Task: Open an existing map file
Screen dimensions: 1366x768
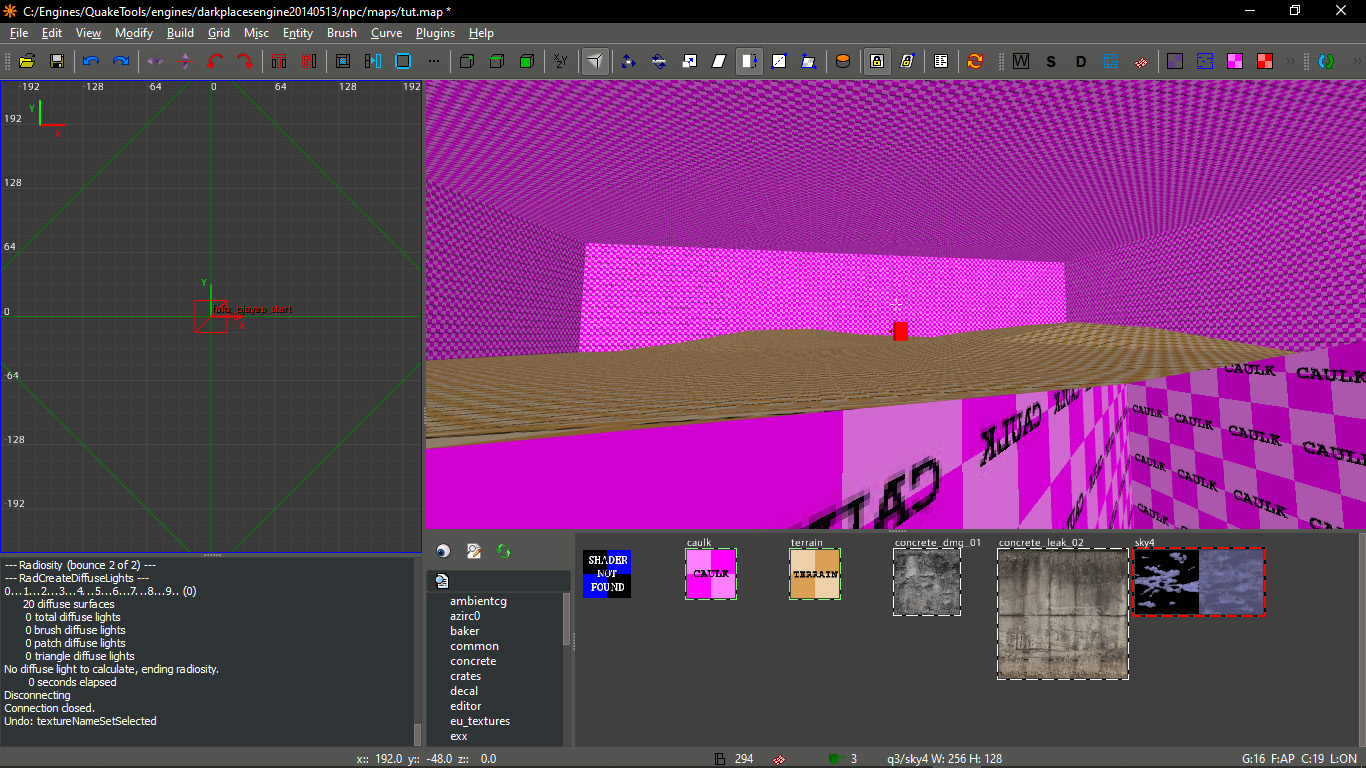Action: [x=27, y=61]
